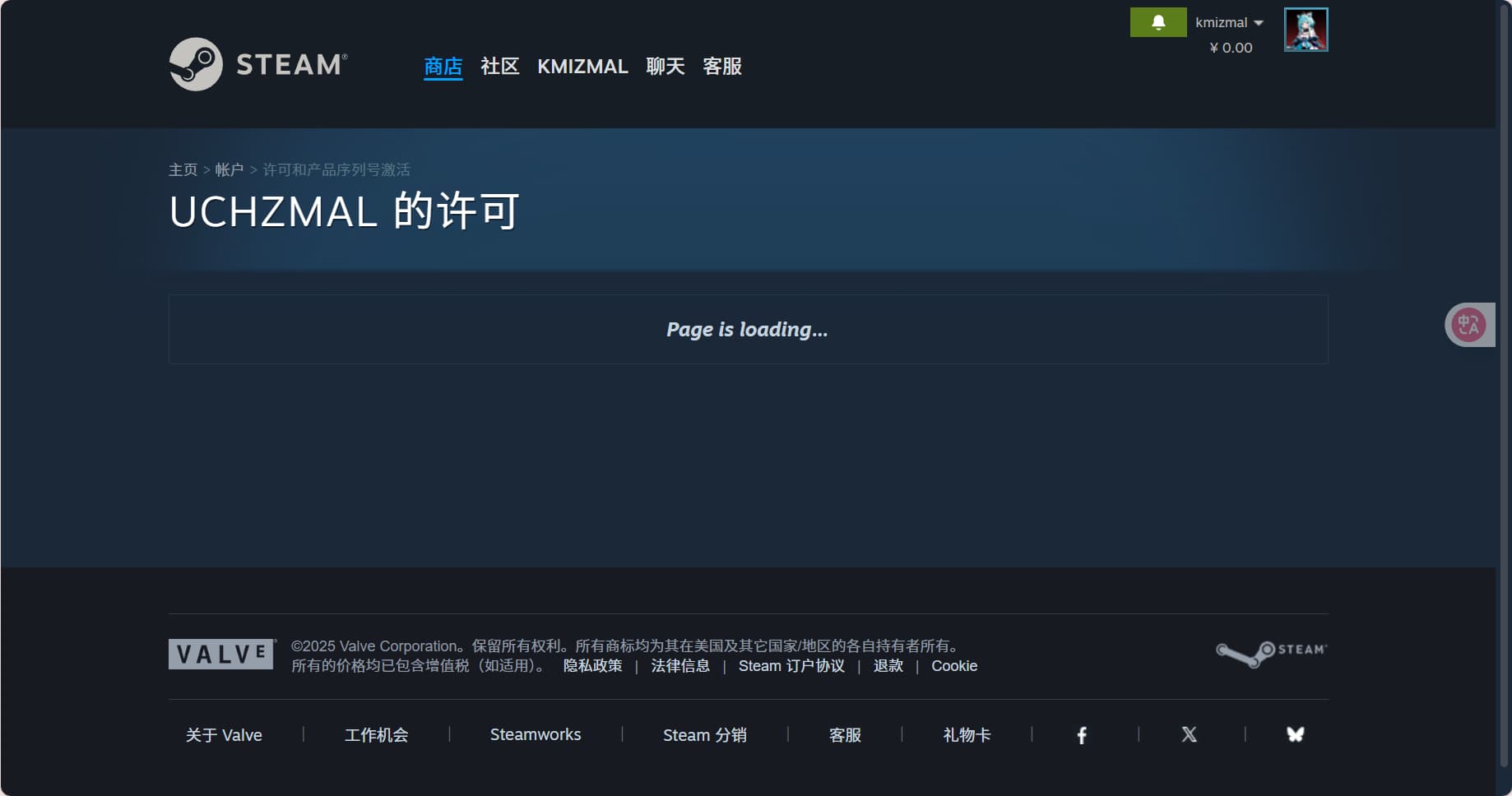
Task: Open the Steam 订户协议 link
Action: pos(791,666)
